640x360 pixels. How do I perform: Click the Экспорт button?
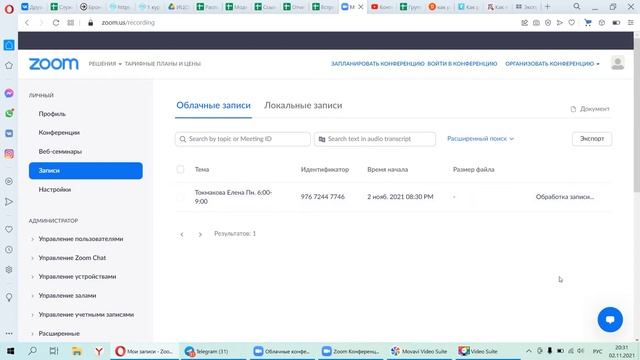[x=592, y=139]
